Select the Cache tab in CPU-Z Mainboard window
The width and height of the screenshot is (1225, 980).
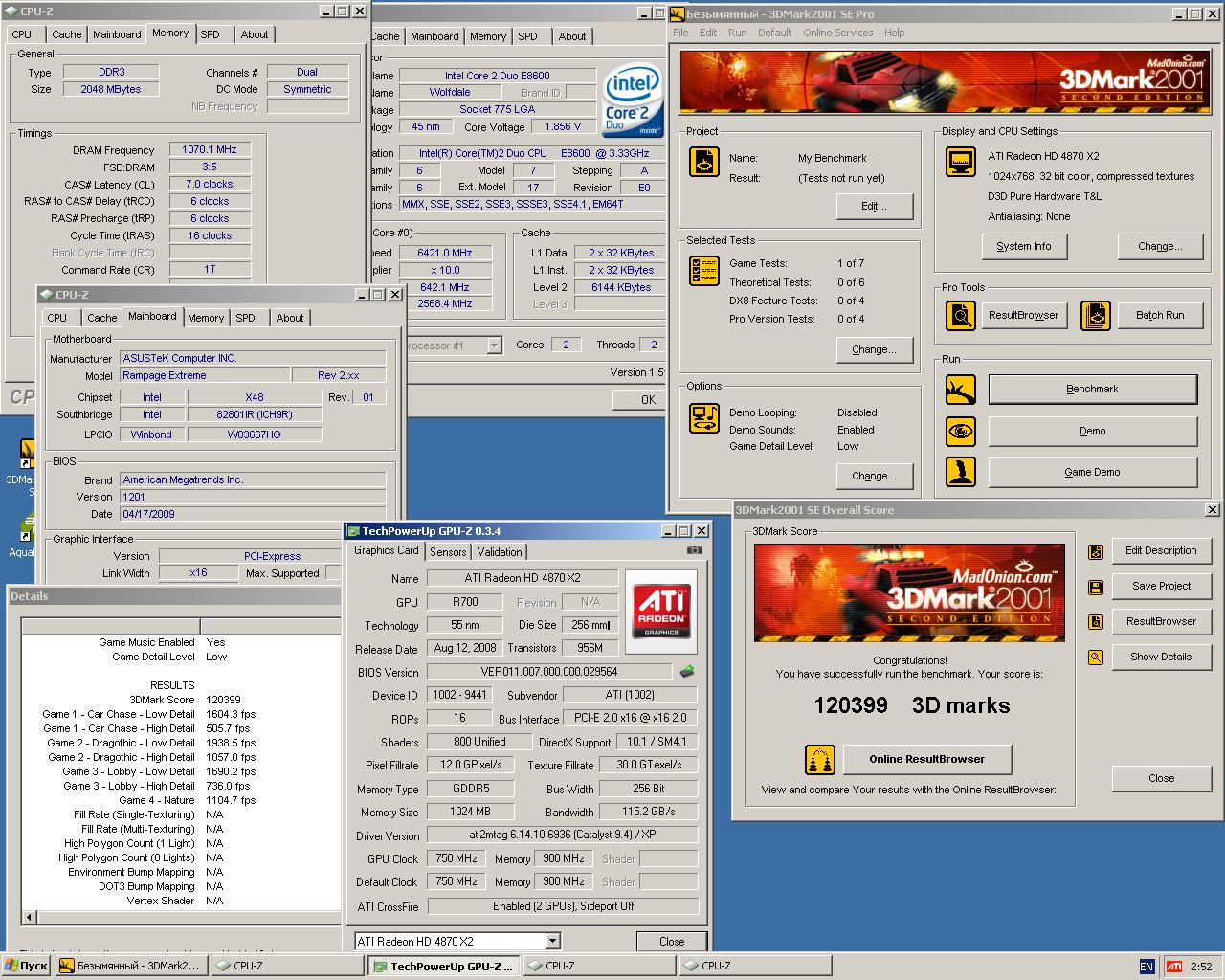(101, 318)
